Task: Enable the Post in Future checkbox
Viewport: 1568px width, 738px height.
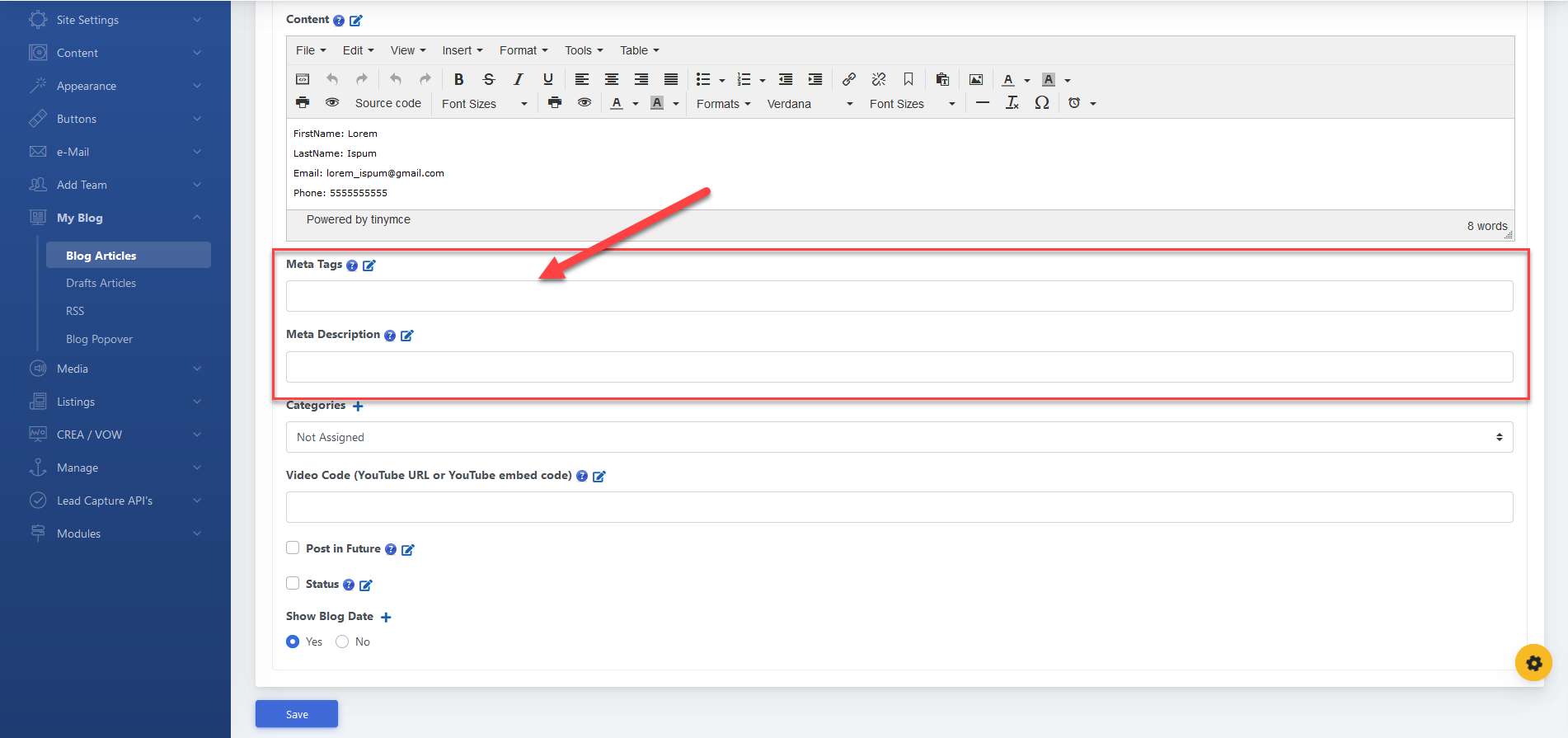Action: (293, 548)
